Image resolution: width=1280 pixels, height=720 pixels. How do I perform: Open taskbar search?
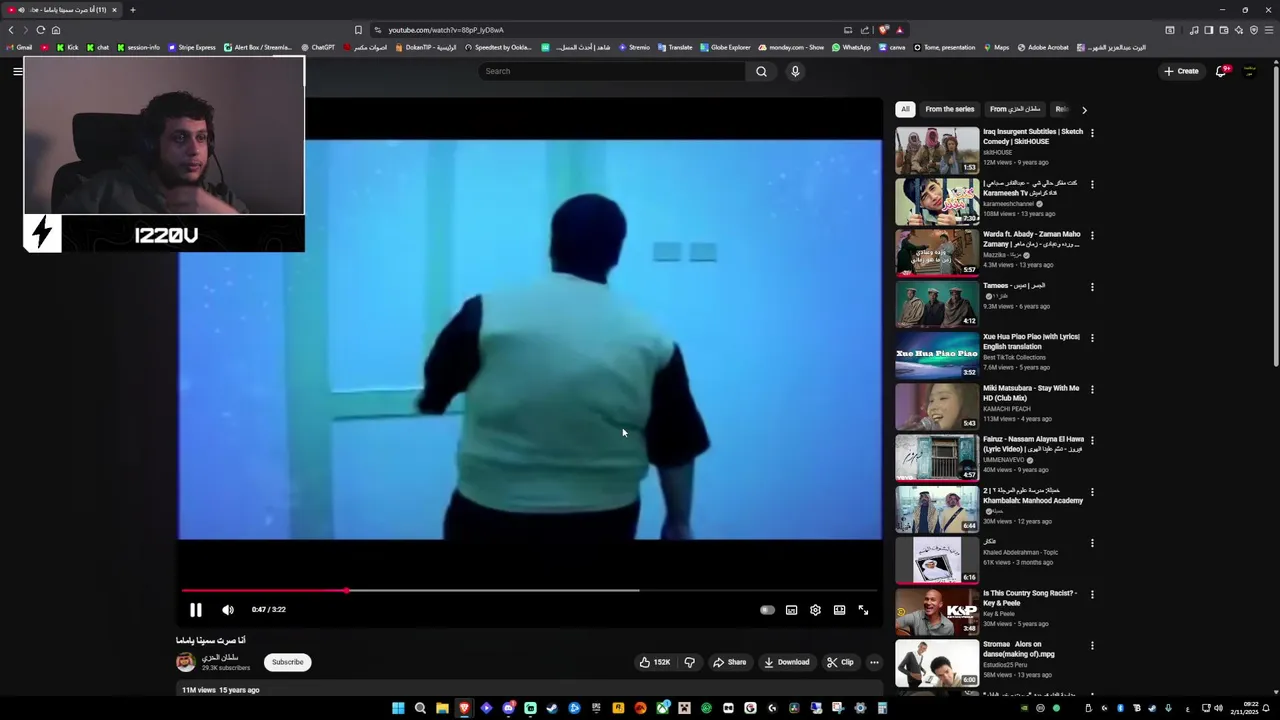point(420,708)
